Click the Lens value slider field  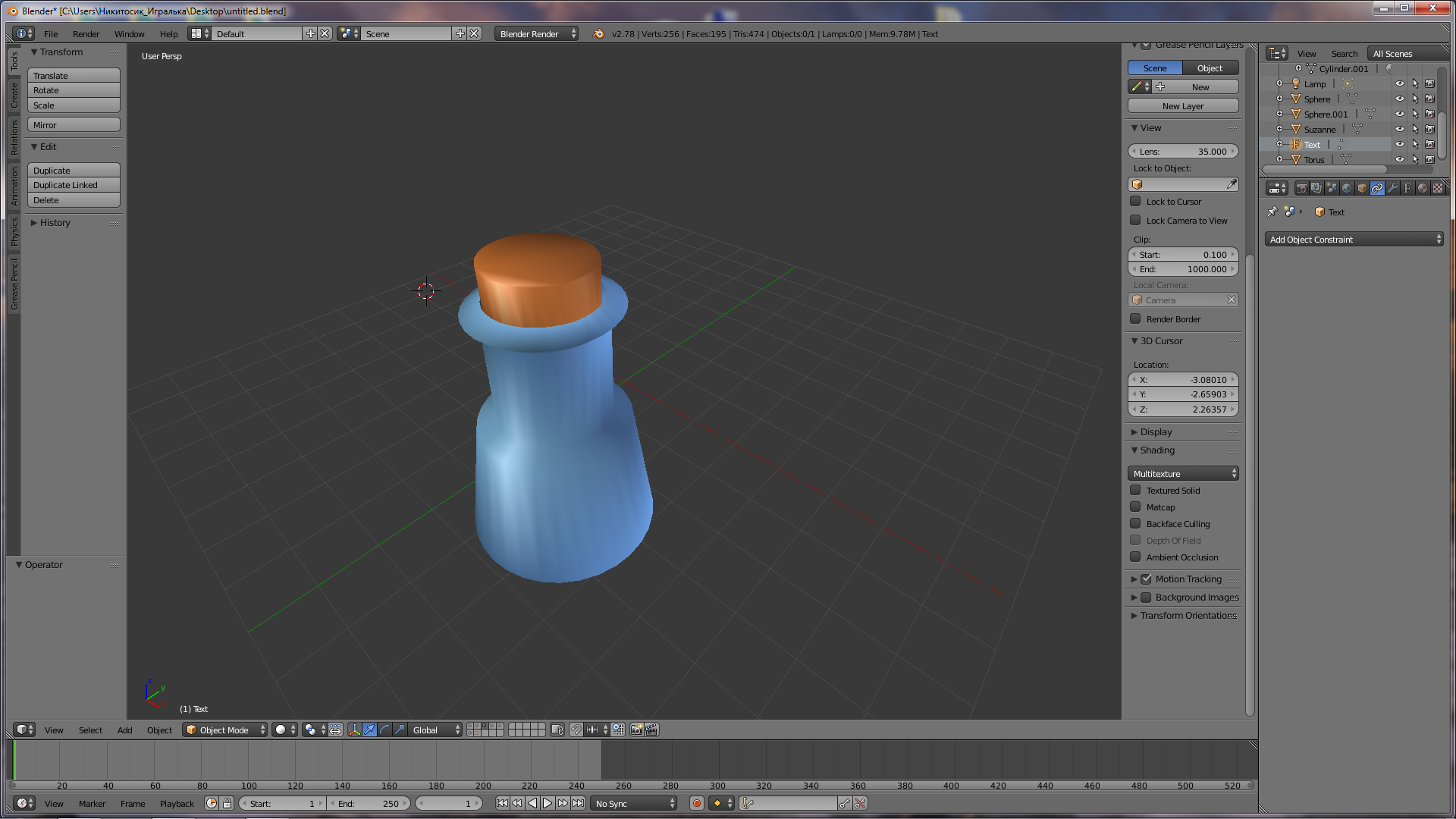coord(1183,152)
